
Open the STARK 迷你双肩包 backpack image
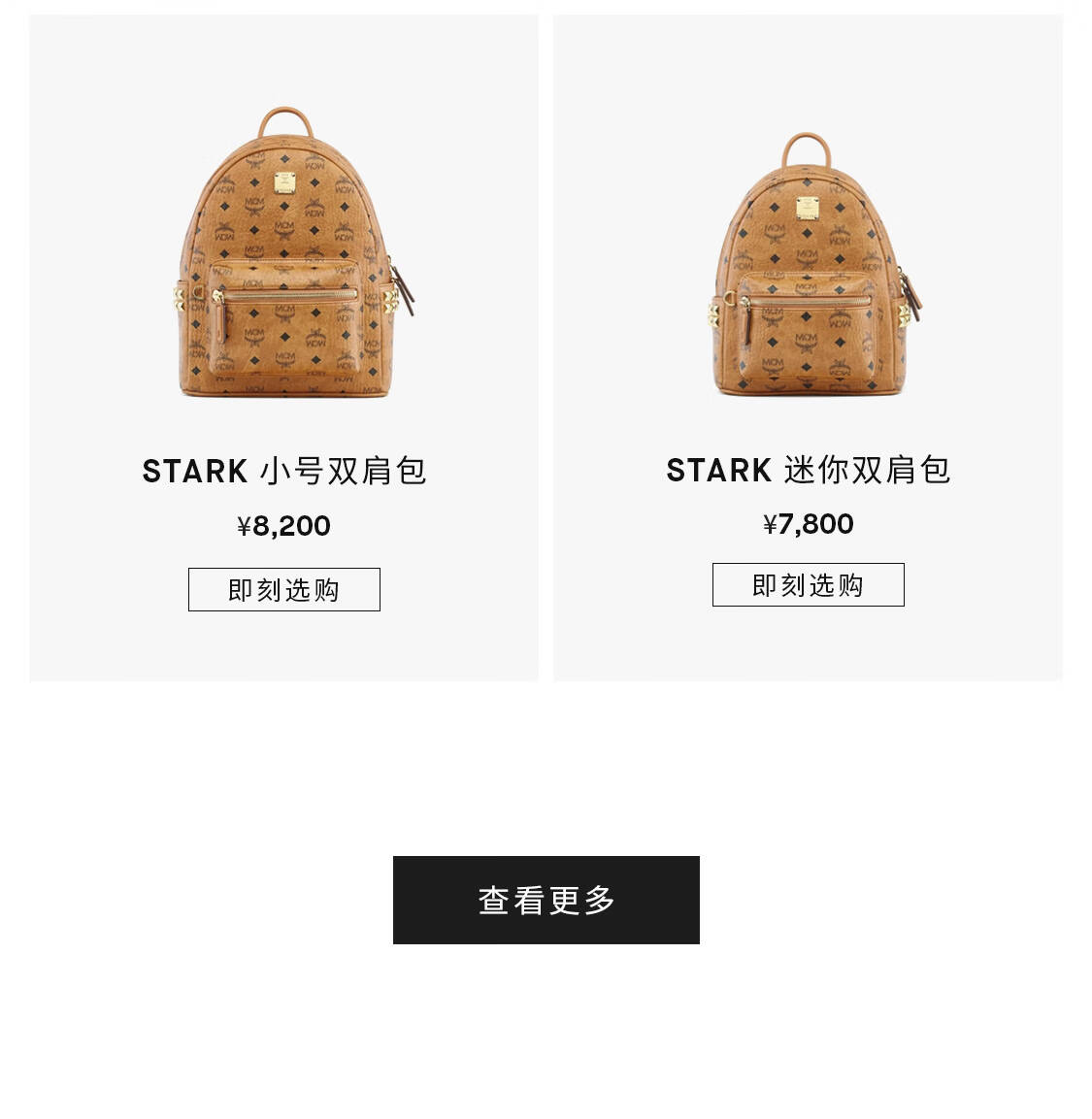(x=813, y=263)
